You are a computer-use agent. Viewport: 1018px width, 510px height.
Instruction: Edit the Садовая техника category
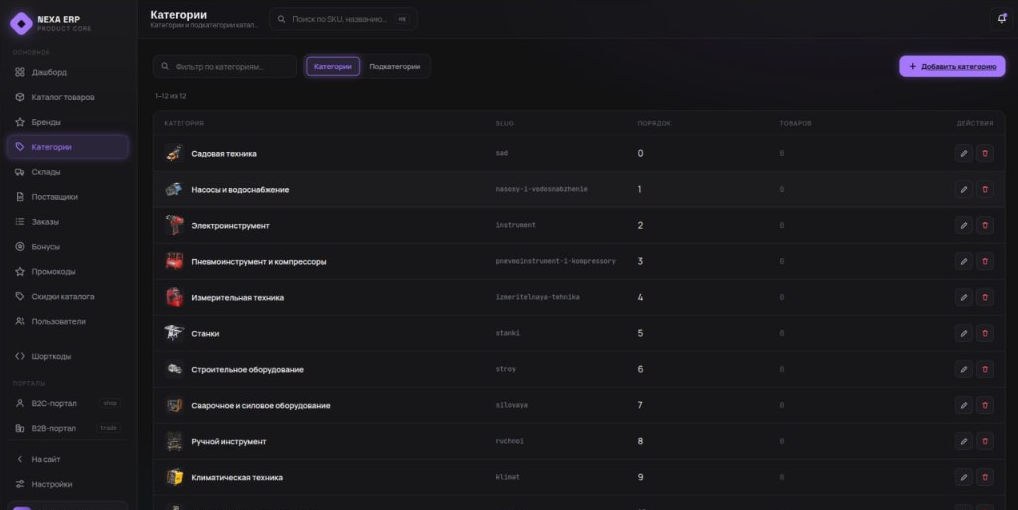click(x=963, y=153)
